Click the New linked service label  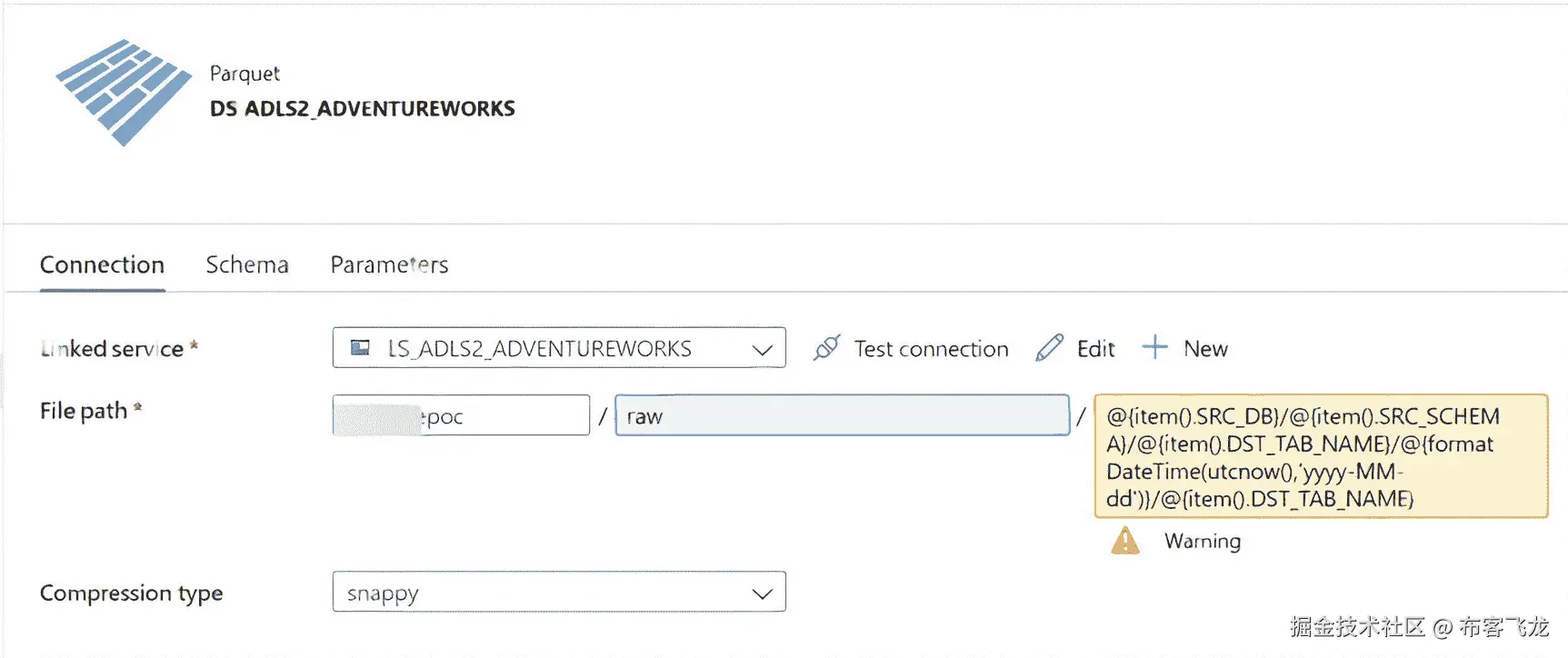(x=1205, y=348)
